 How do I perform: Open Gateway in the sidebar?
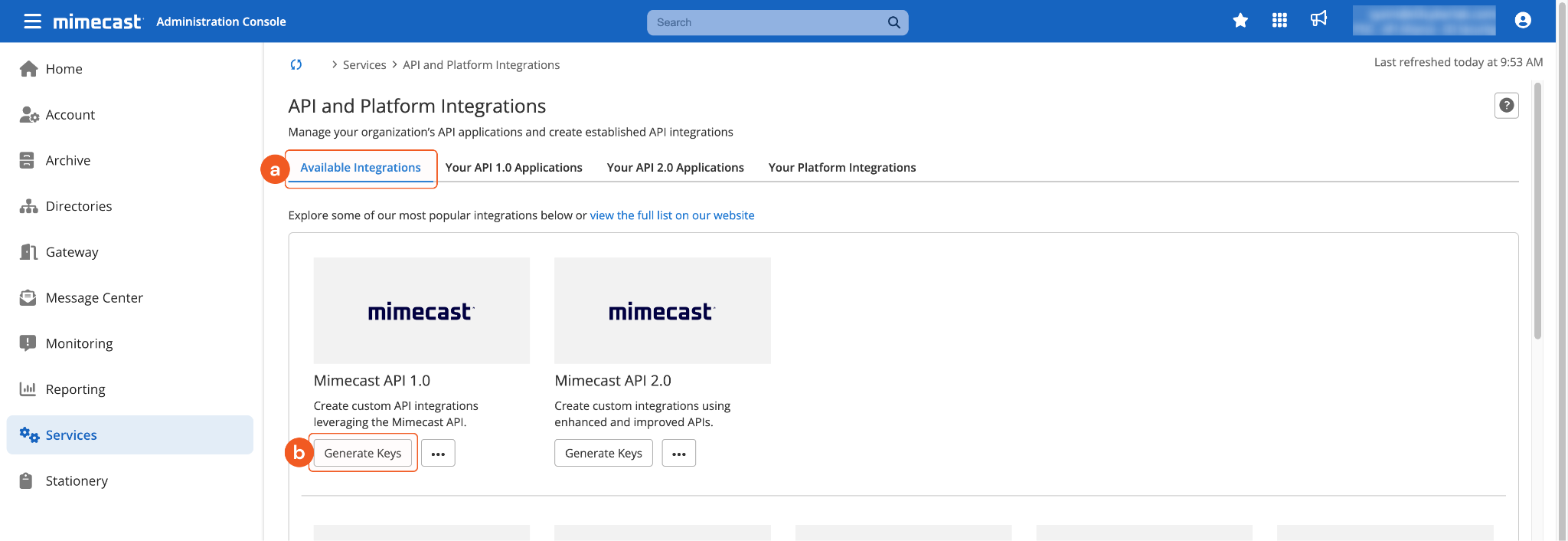click(72, 252)
